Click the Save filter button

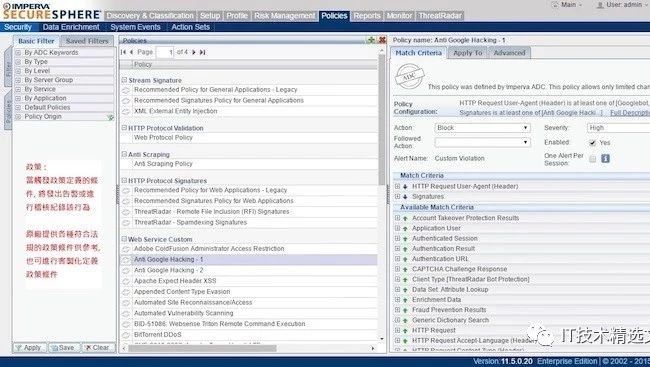pos(63,348)
